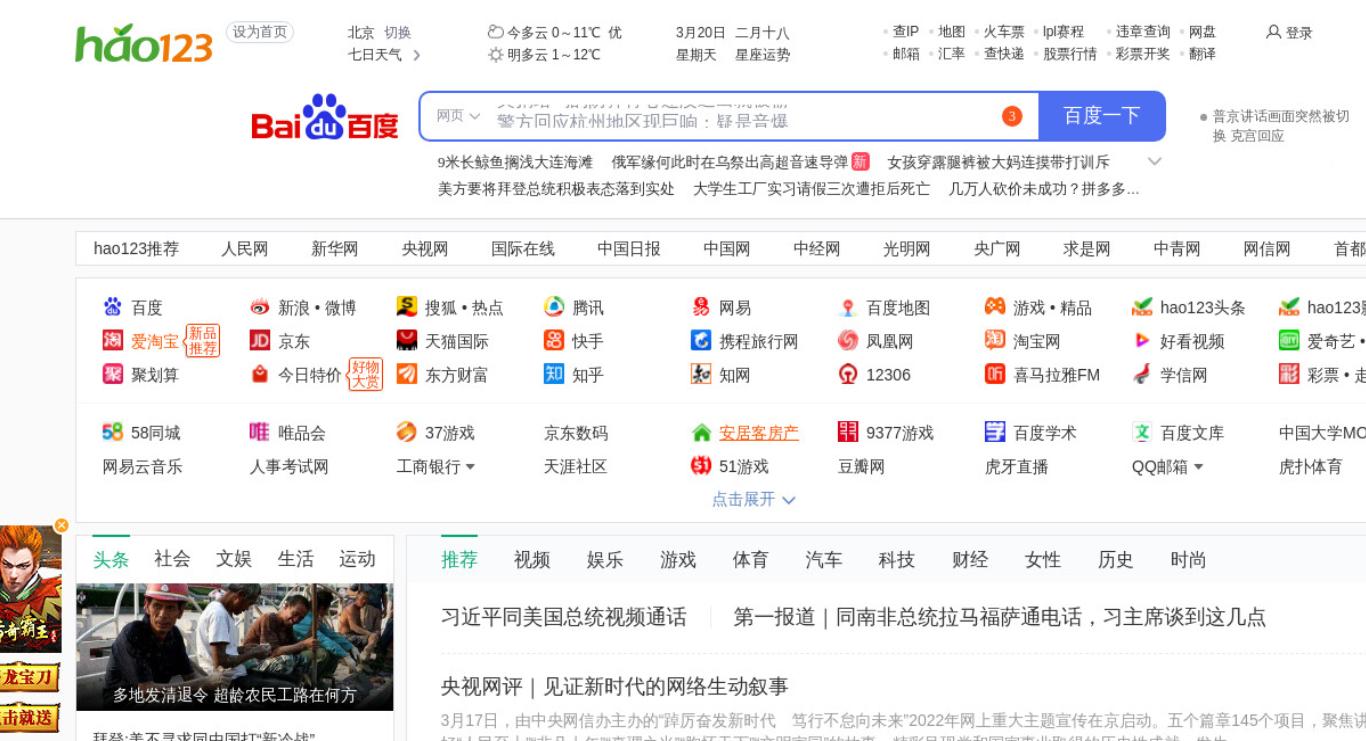The image size is (1366, 741).
Task: Open 游戏·精品 gamepad icon
Action: (x=995, y=307)
